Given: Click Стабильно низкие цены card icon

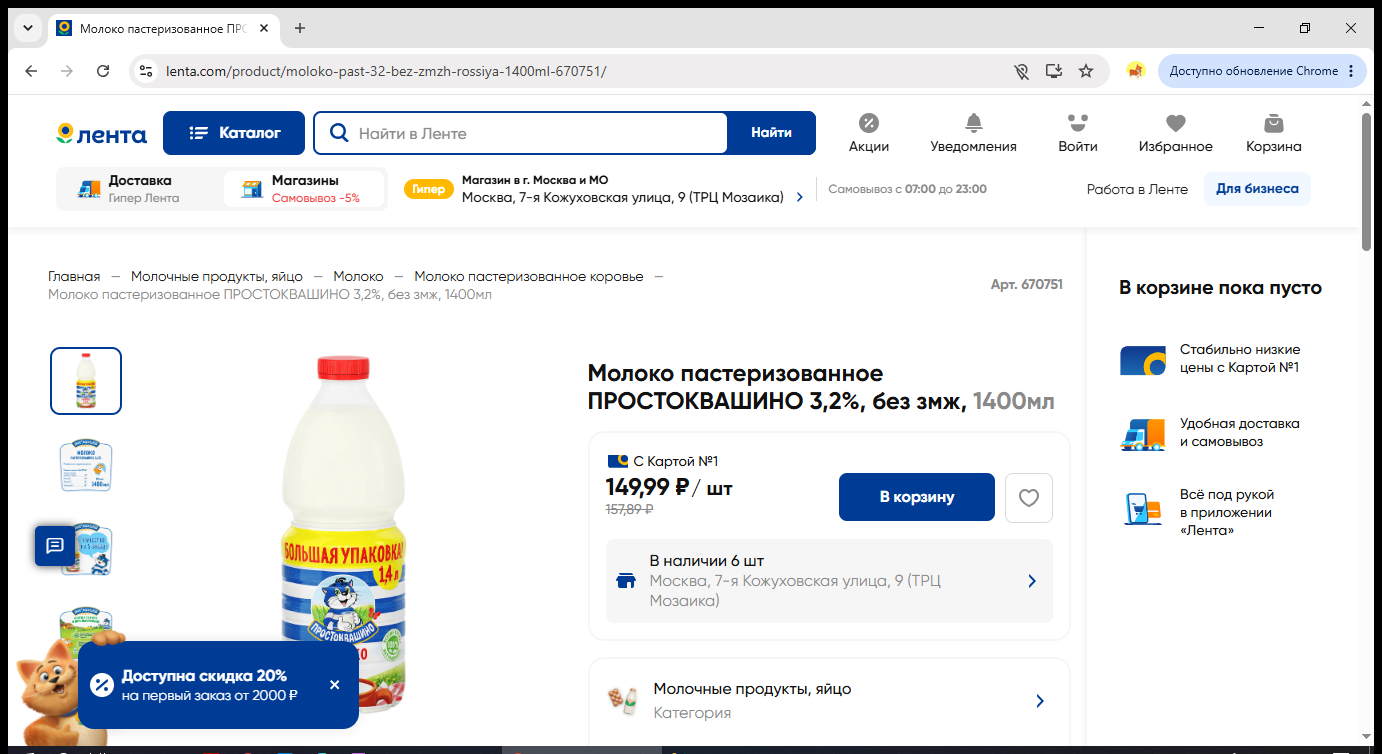Looking at the screenshot, I should 1143,360.
